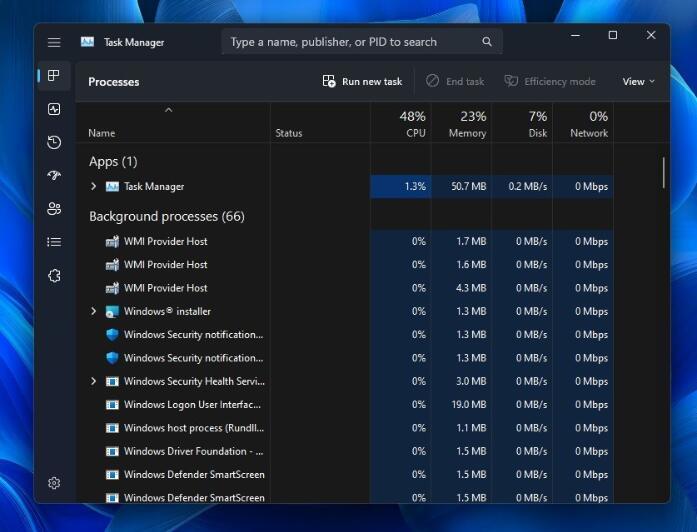Select the Apps (1) group heading
This screenshot has height=532, width=697.
113,161
